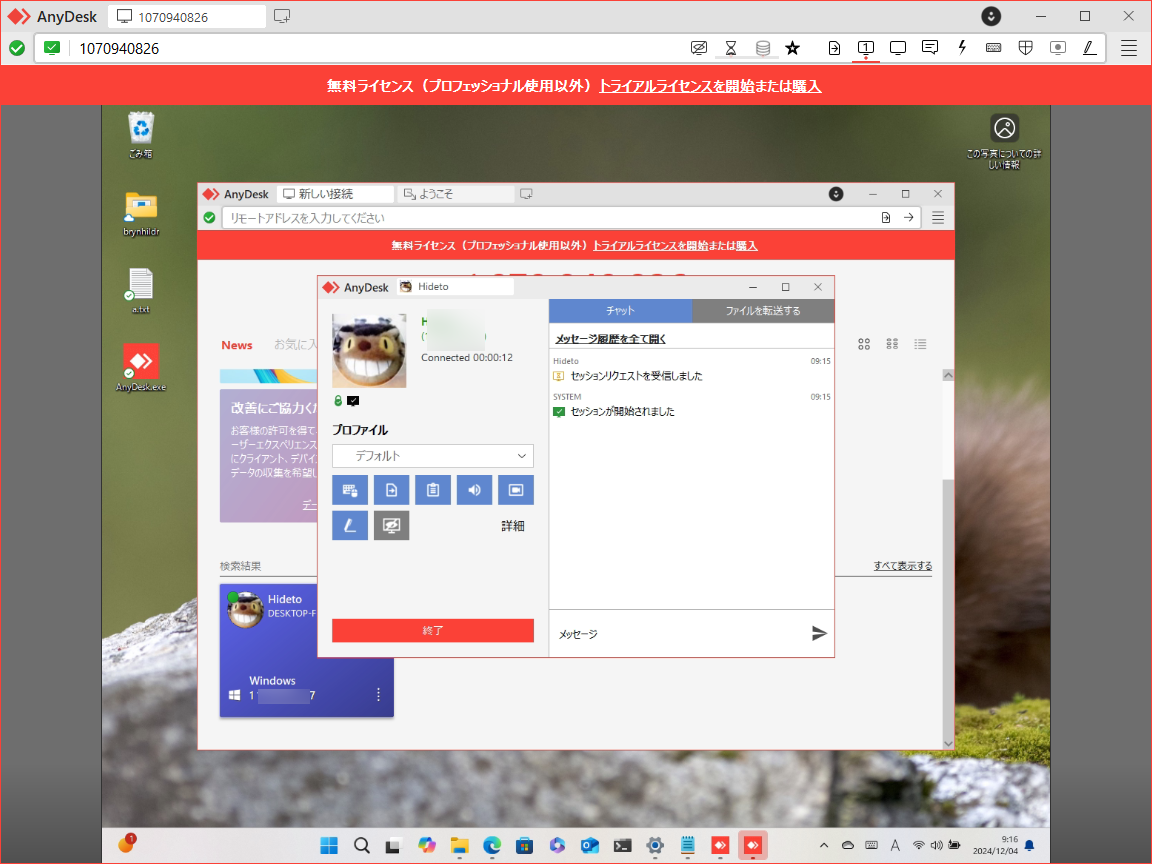This screenshot has width=1152, height=864.
Task: Open keyboard settings icon in toolbar
Action: tap(993, 48)
